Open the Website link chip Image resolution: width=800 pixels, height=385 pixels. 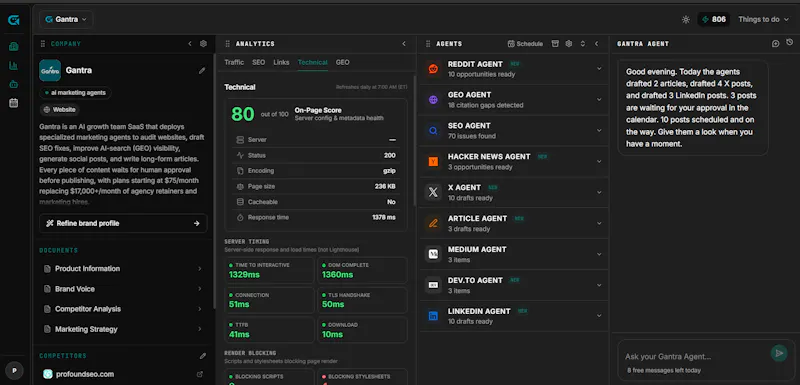click(60, 110)
